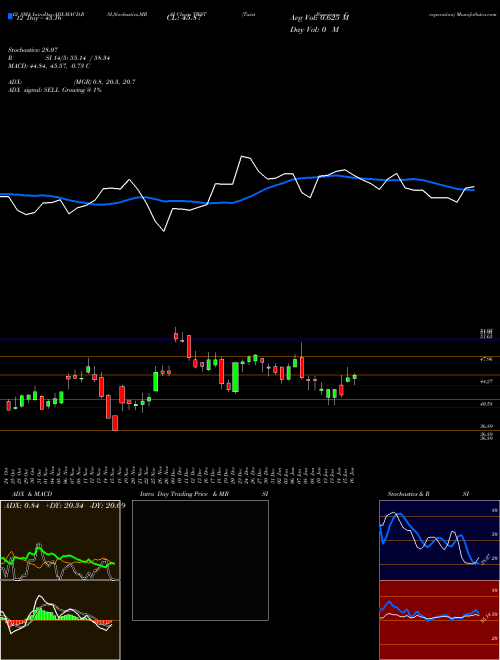Click the large green candle near 44.27
Viewport: 500px width, 660px height.
point(235,378)
